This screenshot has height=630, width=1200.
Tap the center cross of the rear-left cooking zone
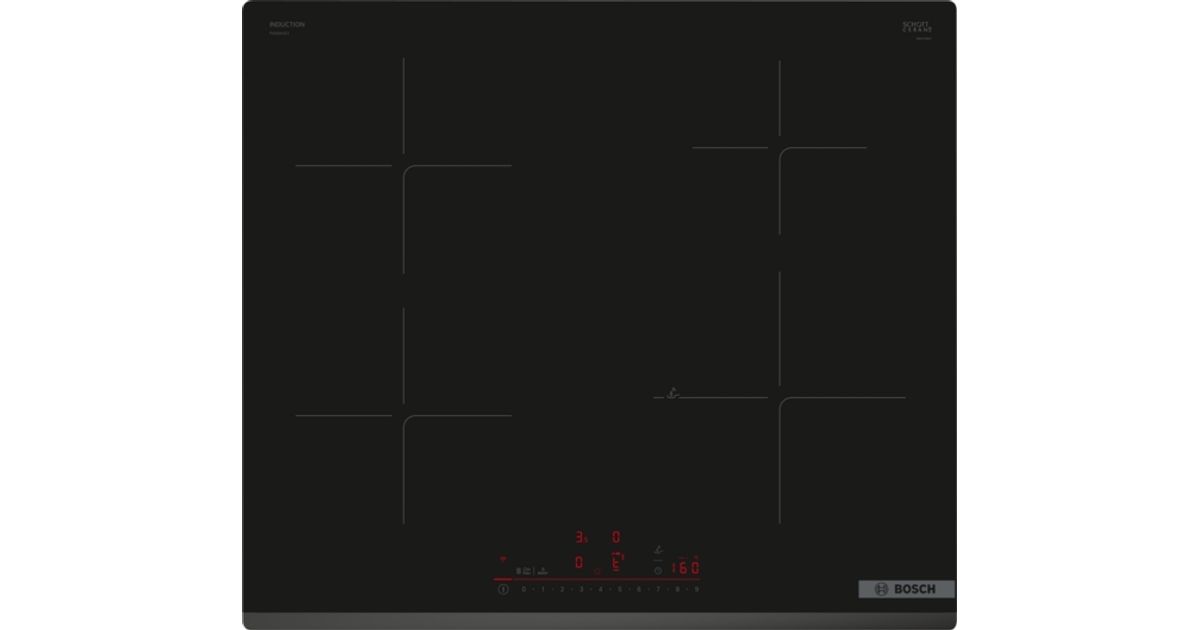403,166
